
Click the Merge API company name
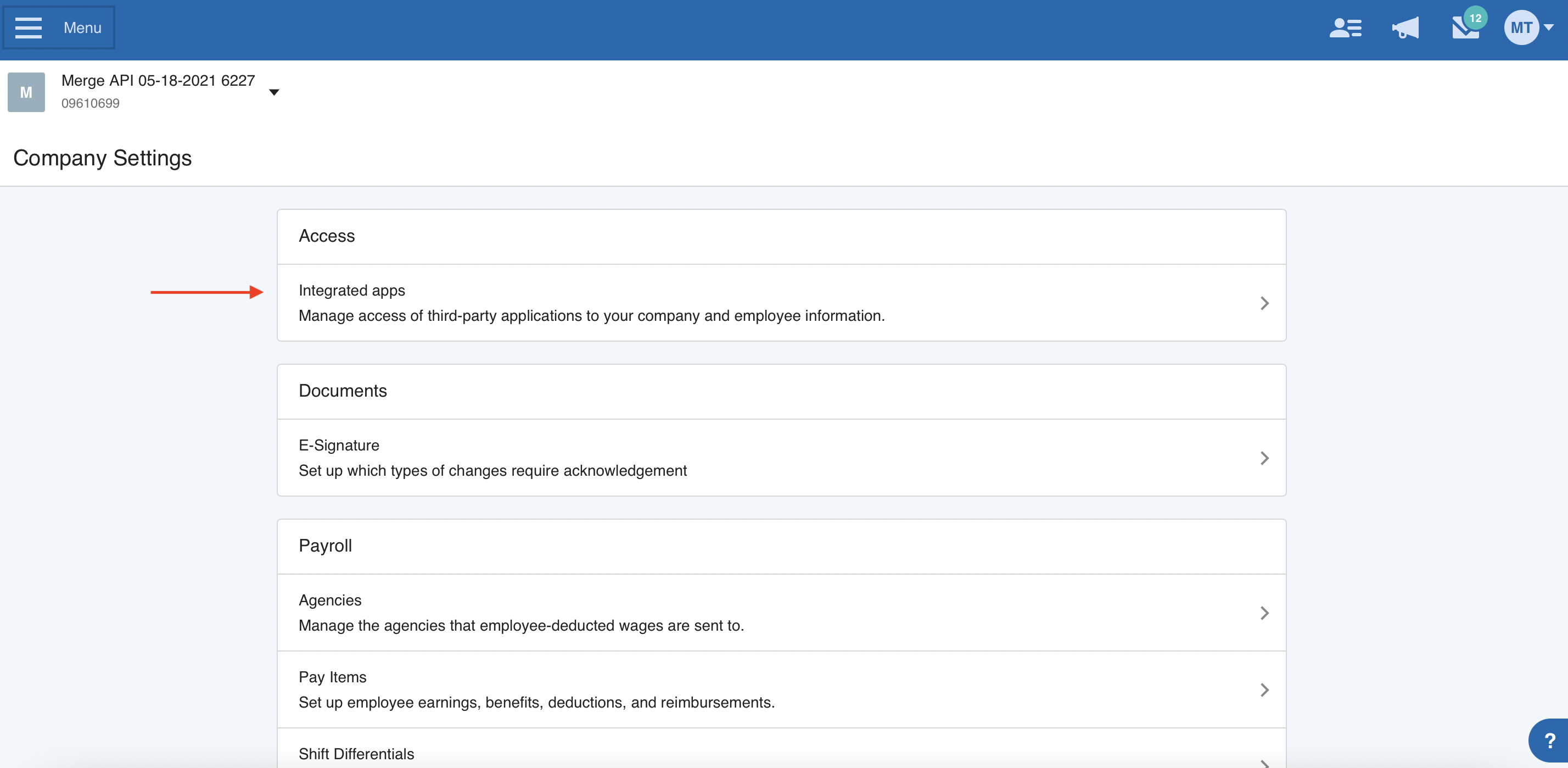coord(158,80)
